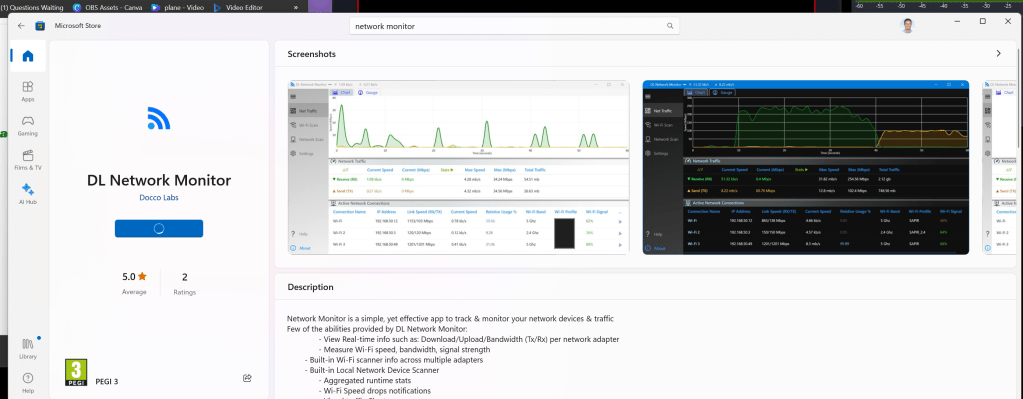Open Films & TV section

point(28,160)
